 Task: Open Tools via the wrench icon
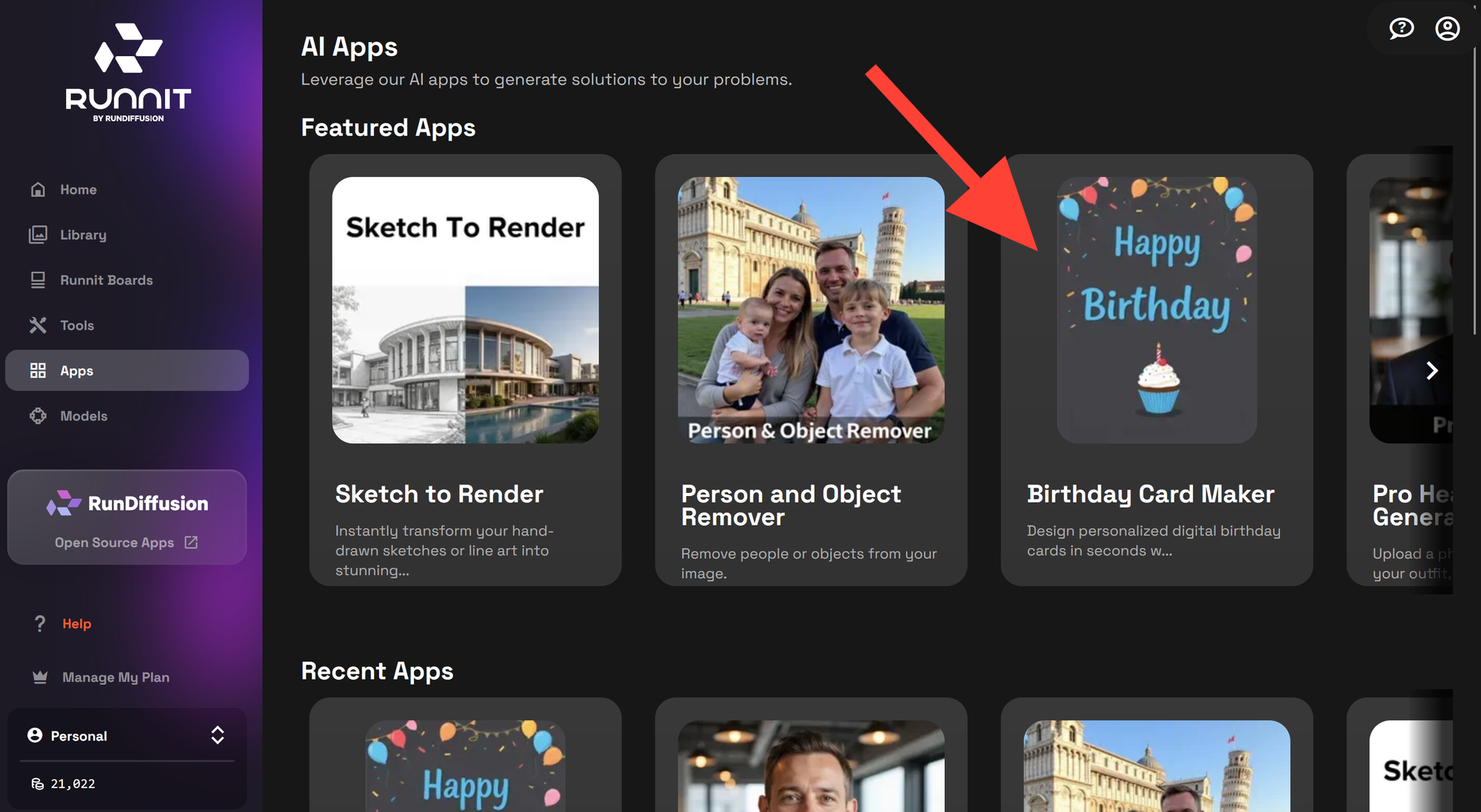pyautogui.click(x=37, y=325)
